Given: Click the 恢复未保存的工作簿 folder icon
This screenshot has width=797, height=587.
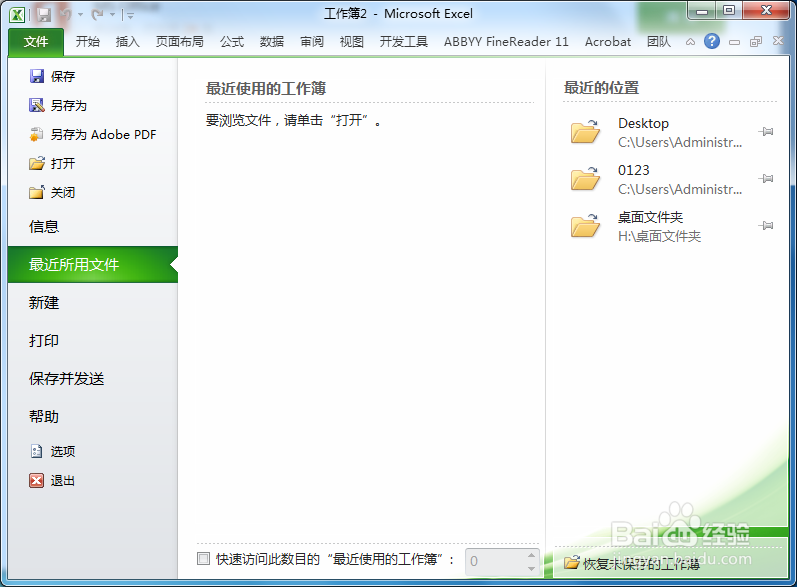Looking at the screenshot, I should click(x=571, y=563).
